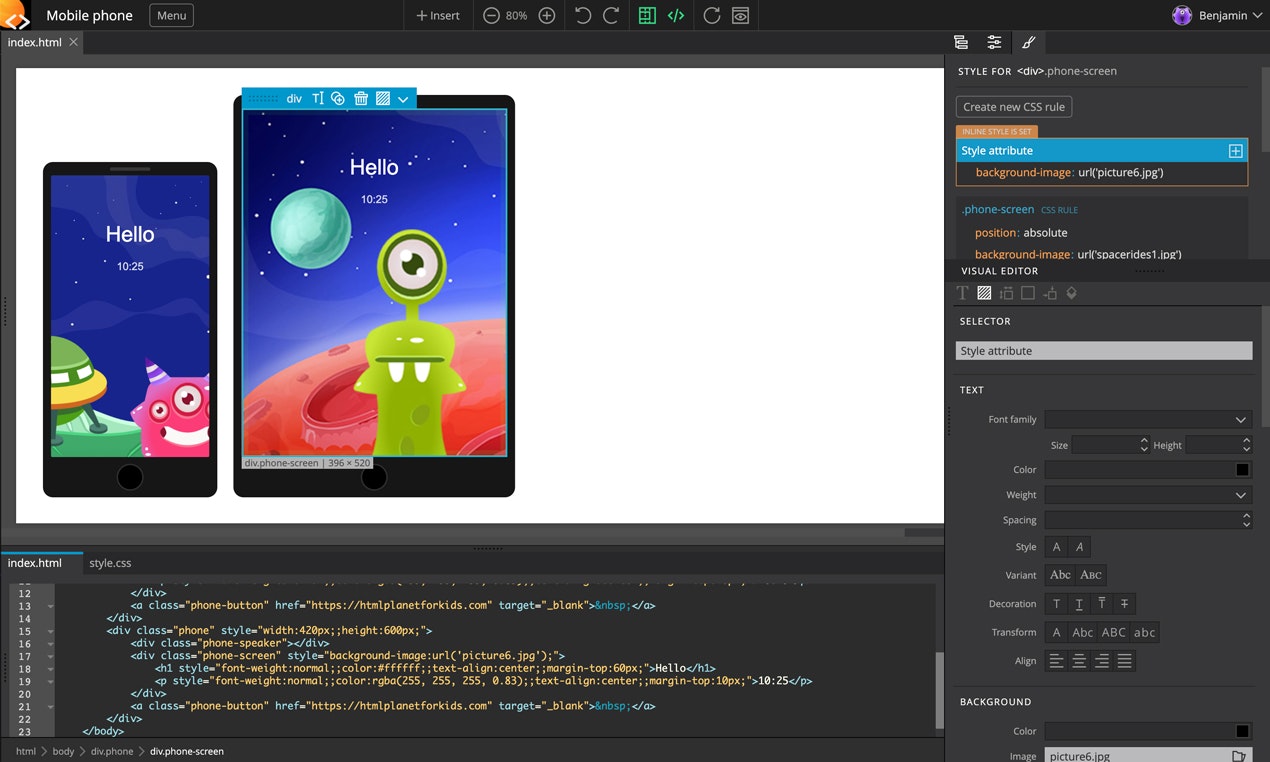
Task: Duplicate the element with the clone icon
Action: 337,98
